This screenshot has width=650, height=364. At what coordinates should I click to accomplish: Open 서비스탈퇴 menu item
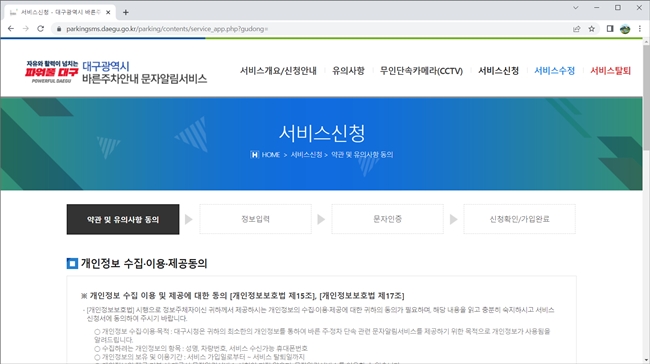[x=610, y=71]
